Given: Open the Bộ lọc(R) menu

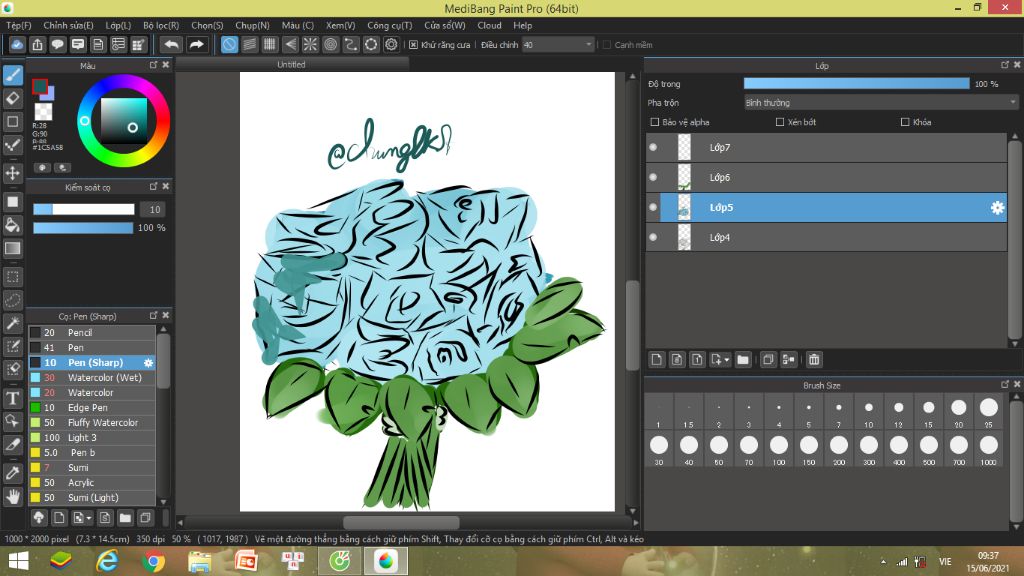Looking at the screenshot, I should tap(161, 25).
